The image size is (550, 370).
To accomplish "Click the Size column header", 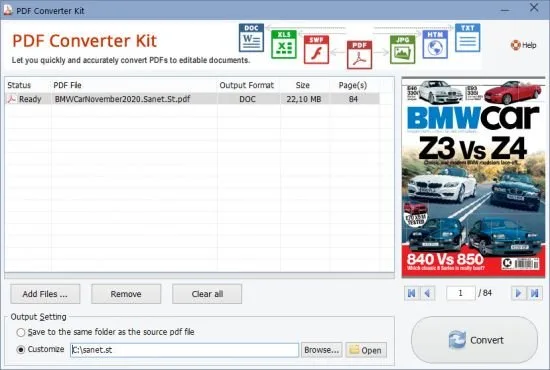I will click(302, 85).
